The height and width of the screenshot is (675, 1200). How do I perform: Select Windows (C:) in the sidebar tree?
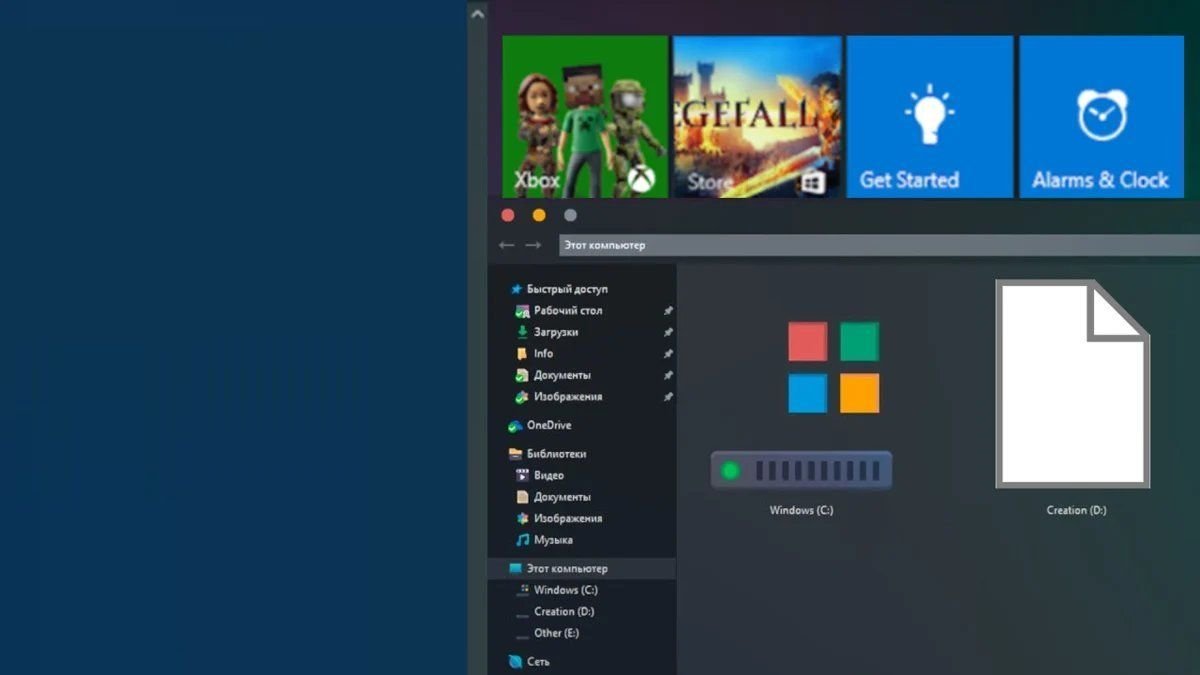click(x=565, y=590)
